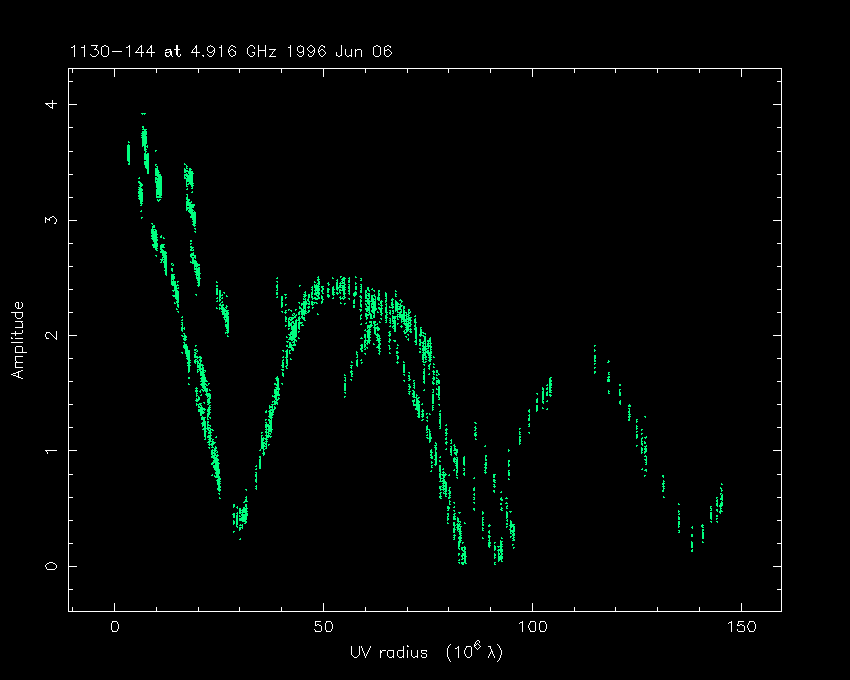Click the rightmost data cluster near UV radius 145

tap(720, 496)
